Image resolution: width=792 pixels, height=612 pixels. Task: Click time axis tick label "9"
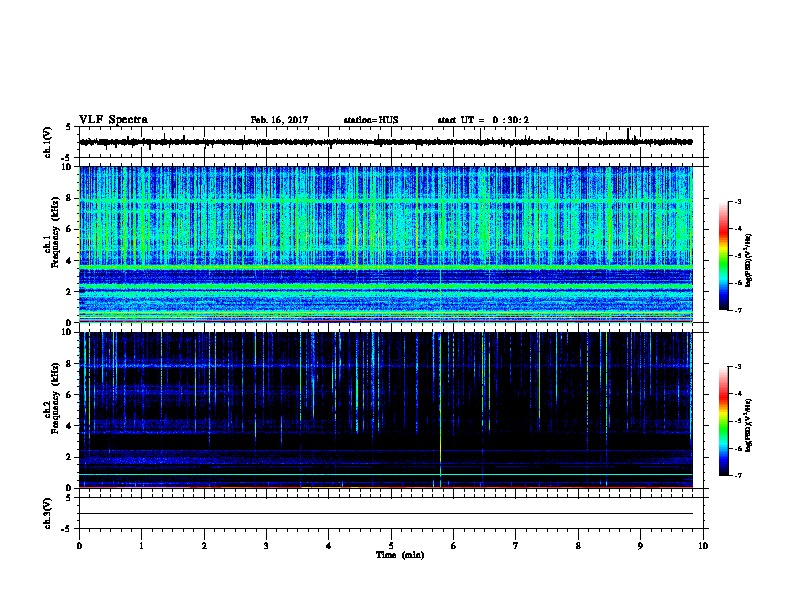(640, 545)
